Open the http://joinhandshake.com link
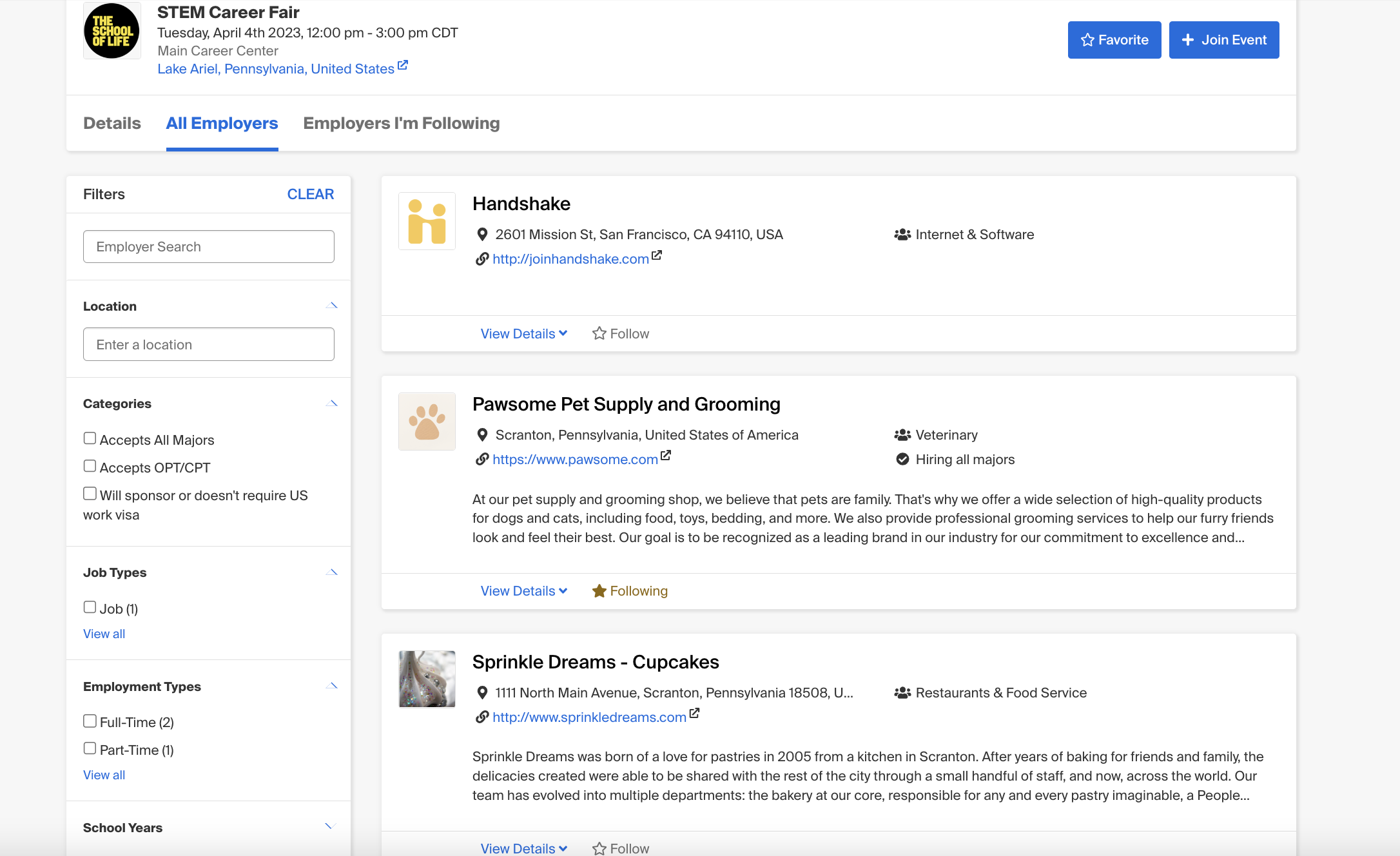This screenshot has width=1400, height=856. 570,259
